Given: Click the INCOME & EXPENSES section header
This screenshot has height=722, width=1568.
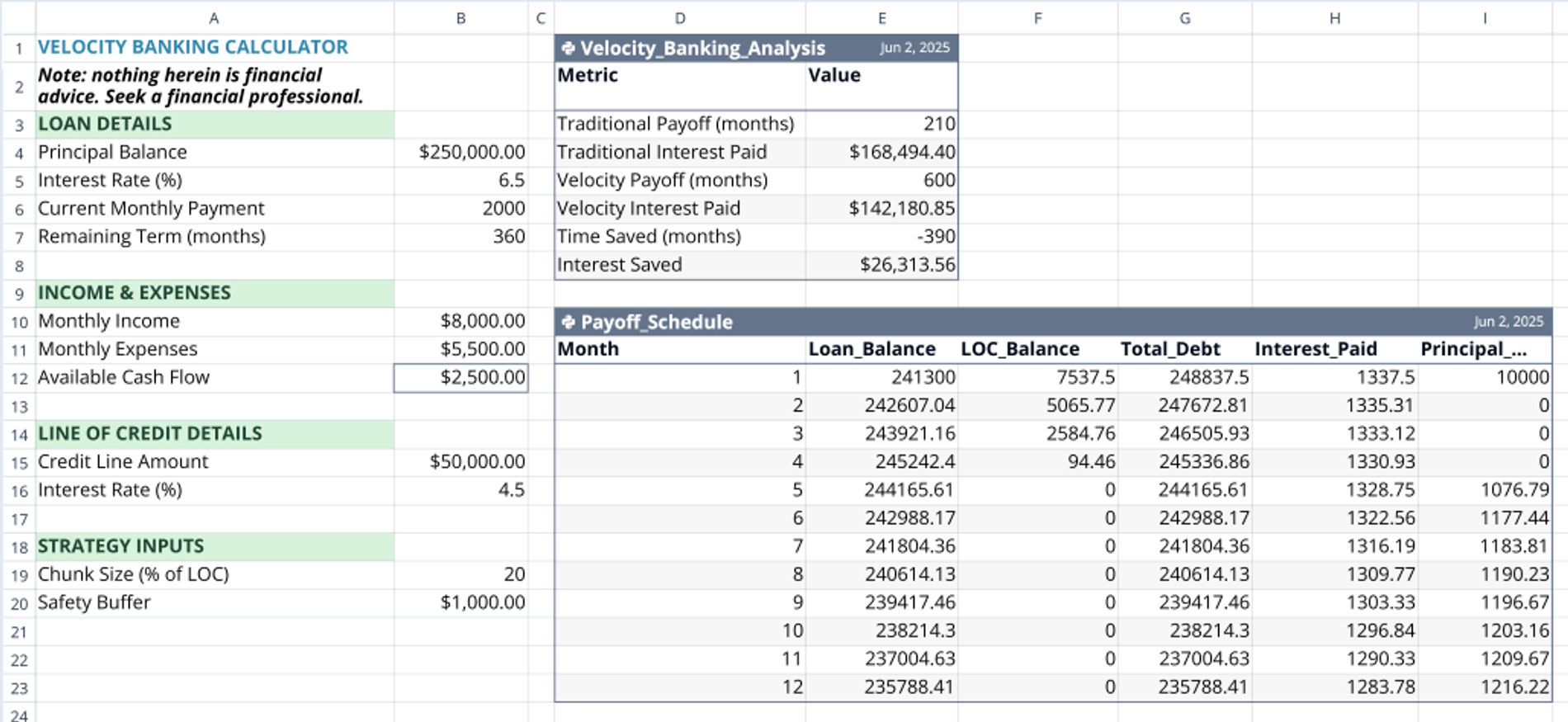Looking at the screenshot, I should coord(215,294).
